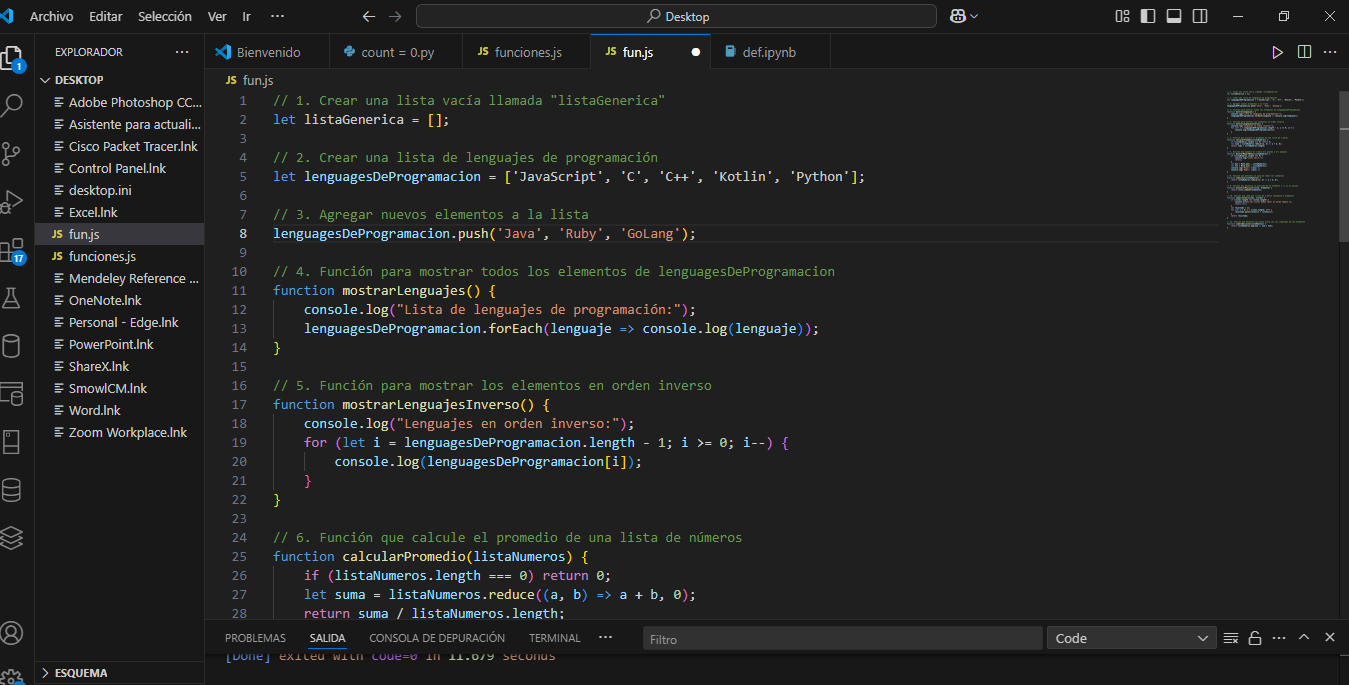
Task: Focus the Filtro output filter field
Action: coord(841,638)
